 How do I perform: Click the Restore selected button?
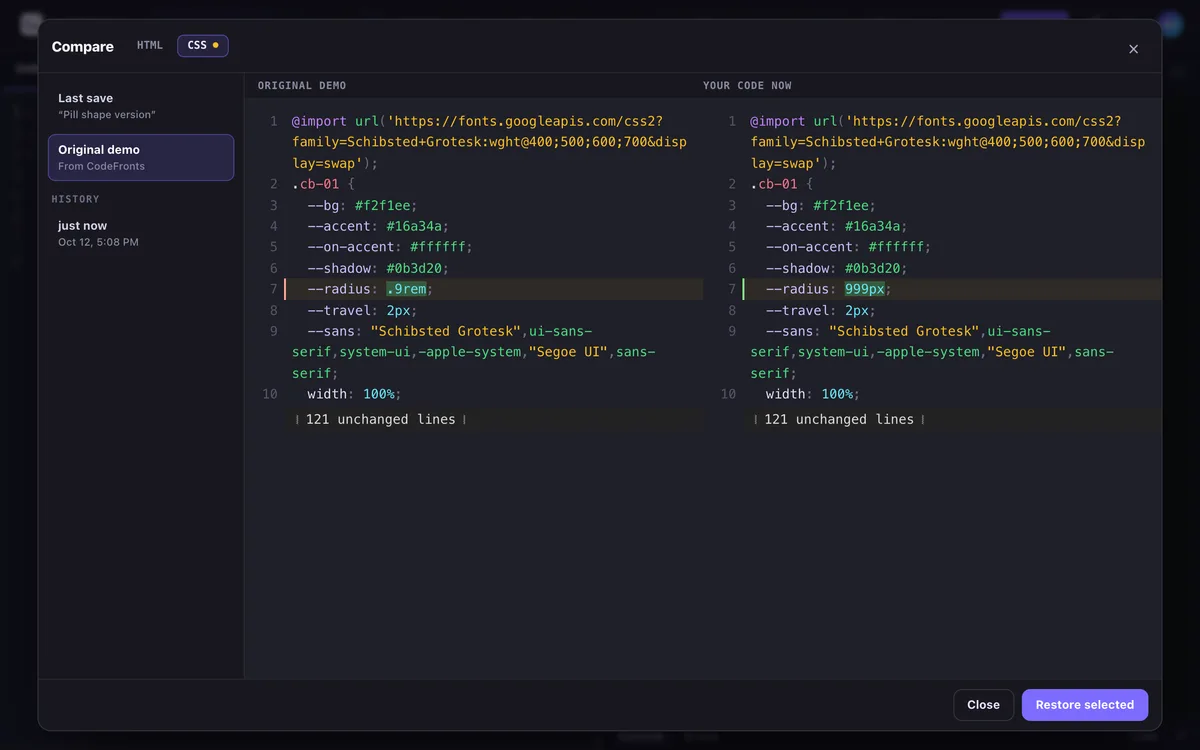tap(1085, 705)
